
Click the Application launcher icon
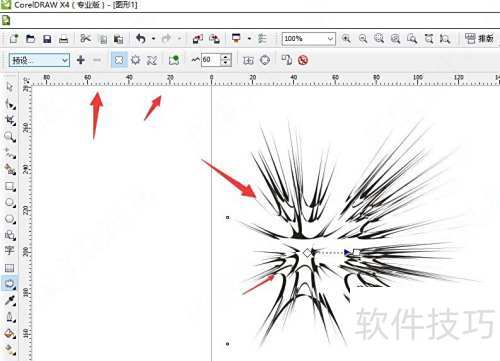236,38
